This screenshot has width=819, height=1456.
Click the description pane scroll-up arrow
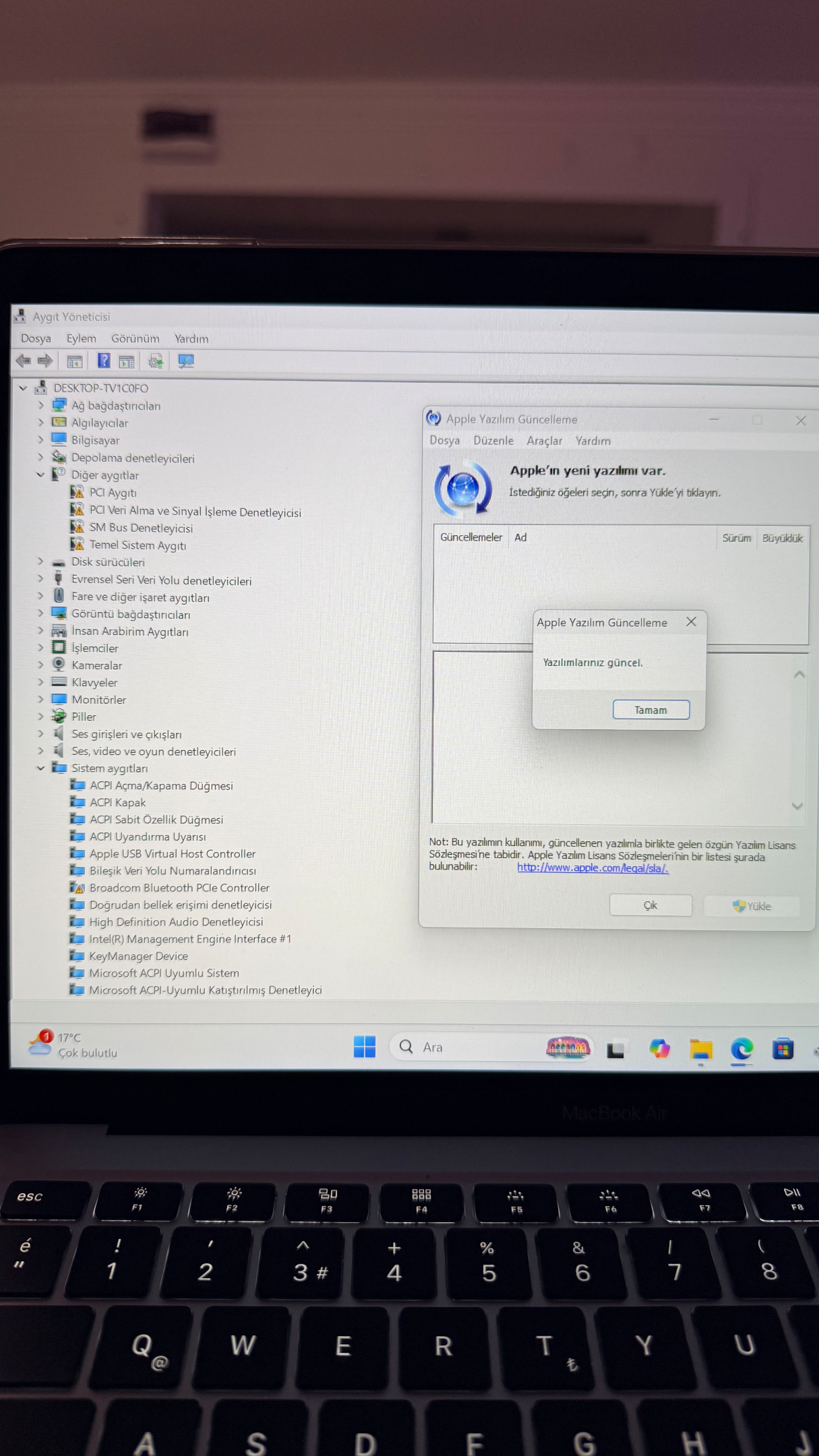click(799, 675)
